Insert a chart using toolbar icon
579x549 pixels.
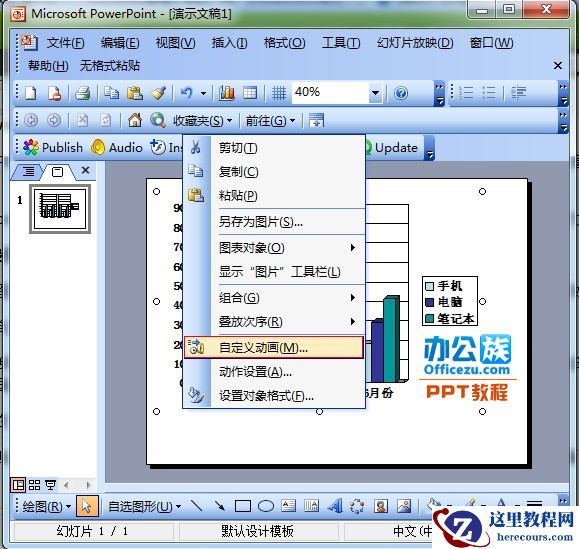(x=227, y=93)
